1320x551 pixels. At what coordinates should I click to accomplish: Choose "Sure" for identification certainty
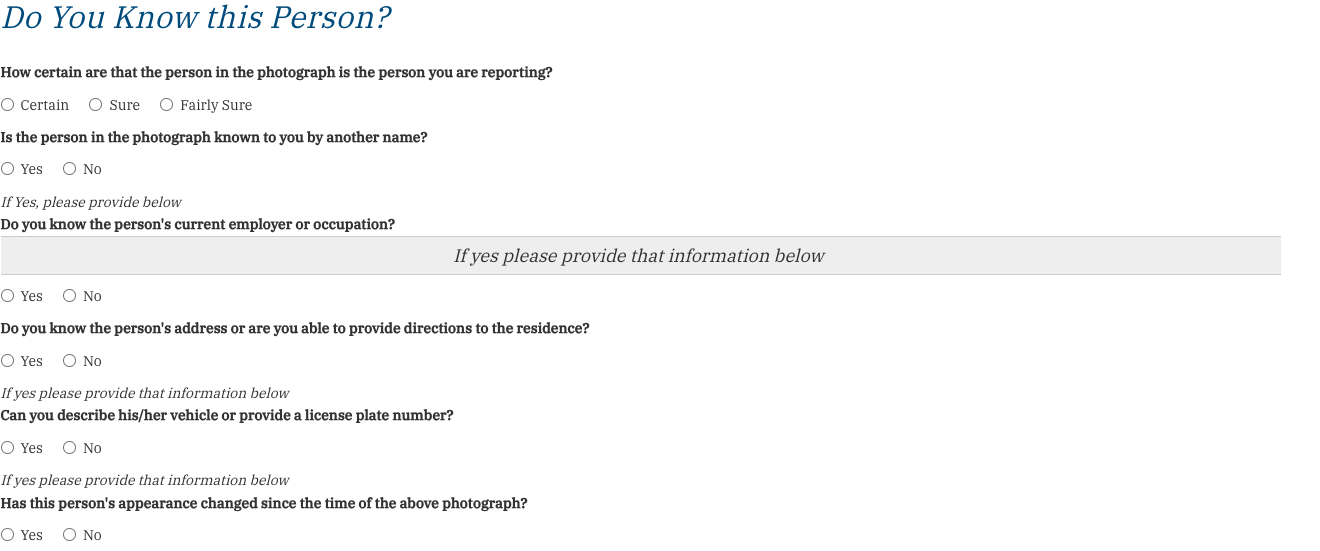(96, 105)
